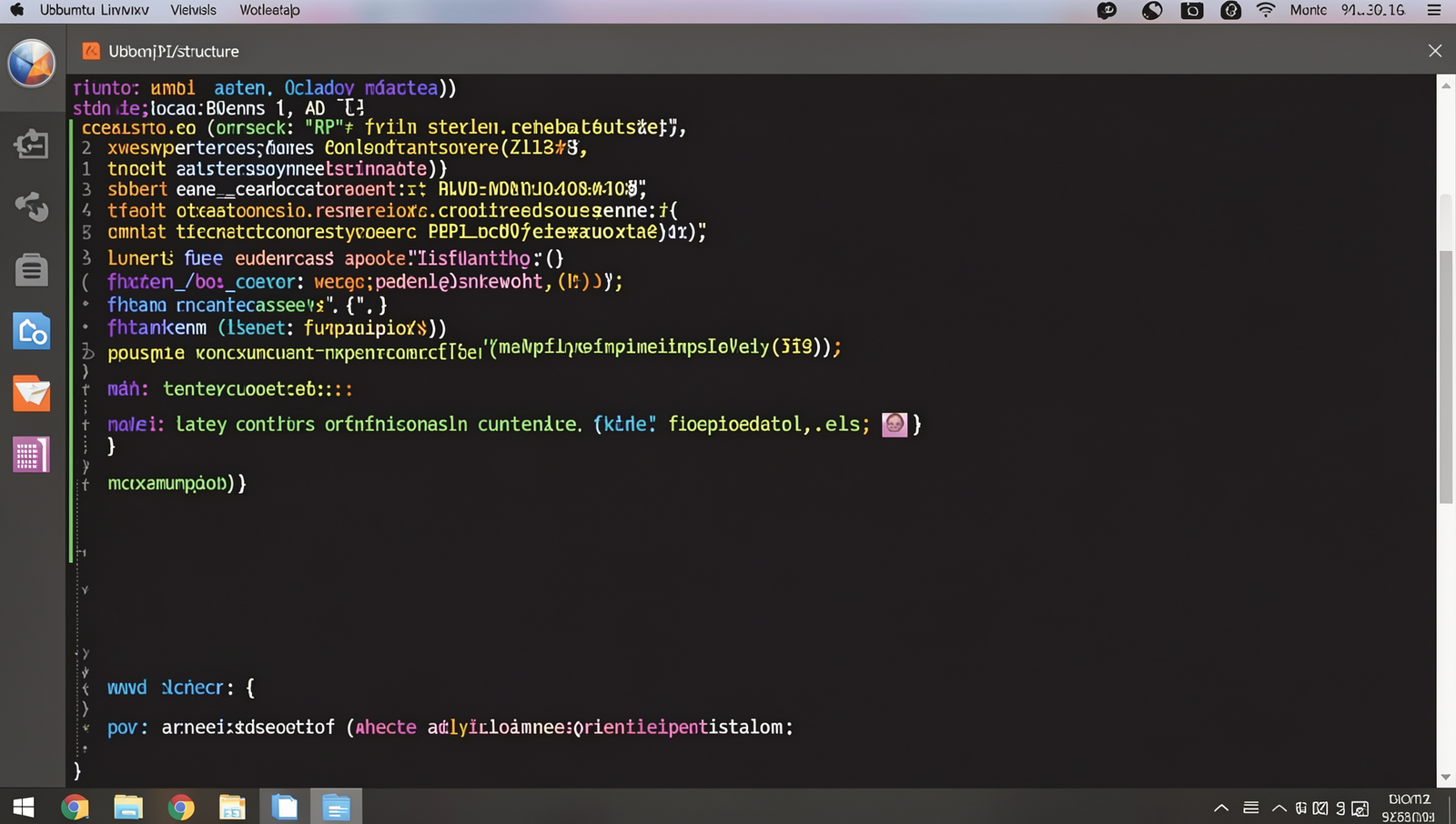
Task: Click the line starting 'Lunerts fuee'
Action: [x=336, y=258]
